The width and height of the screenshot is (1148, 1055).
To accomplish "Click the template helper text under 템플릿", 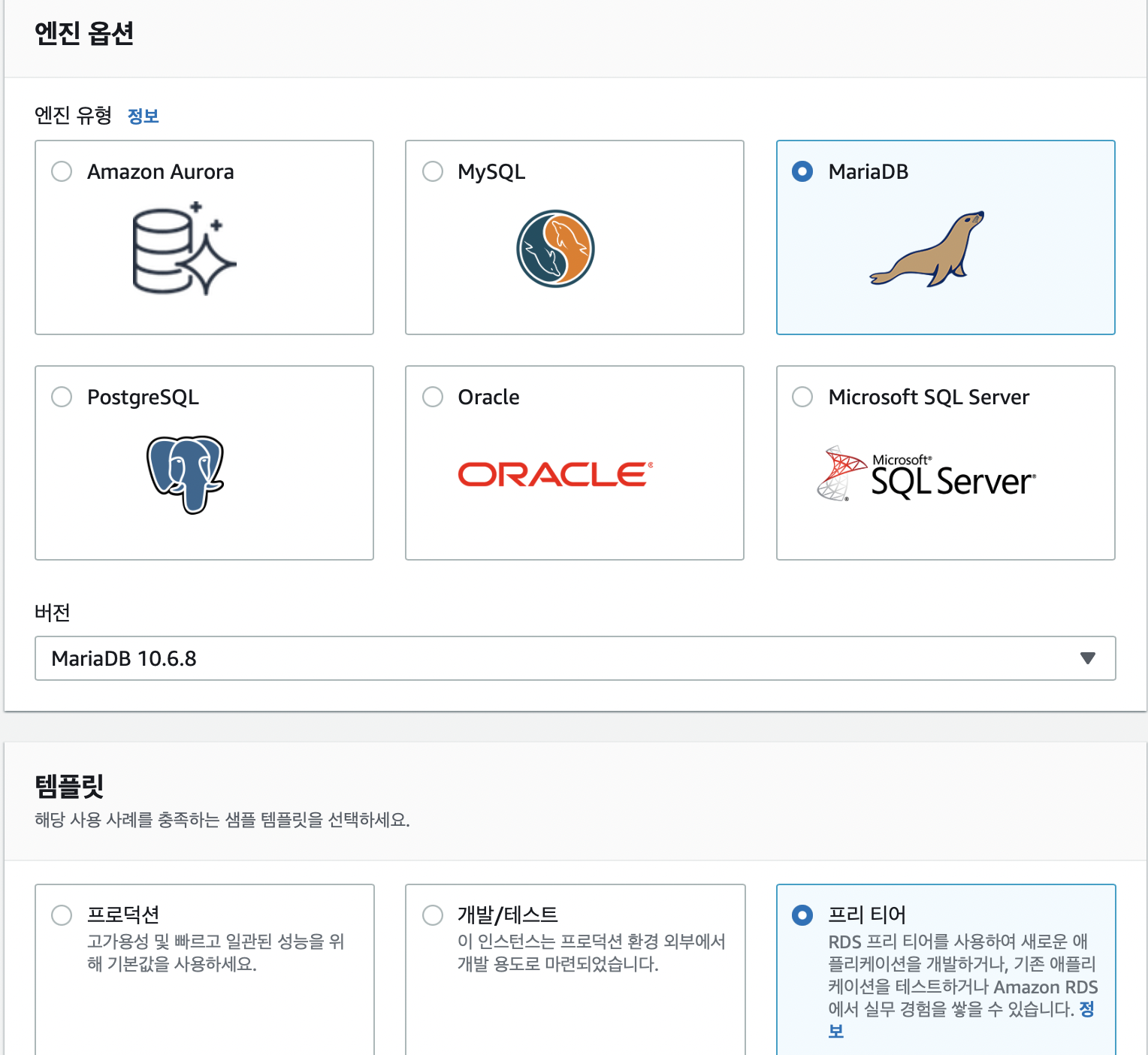I will point(222,820).
